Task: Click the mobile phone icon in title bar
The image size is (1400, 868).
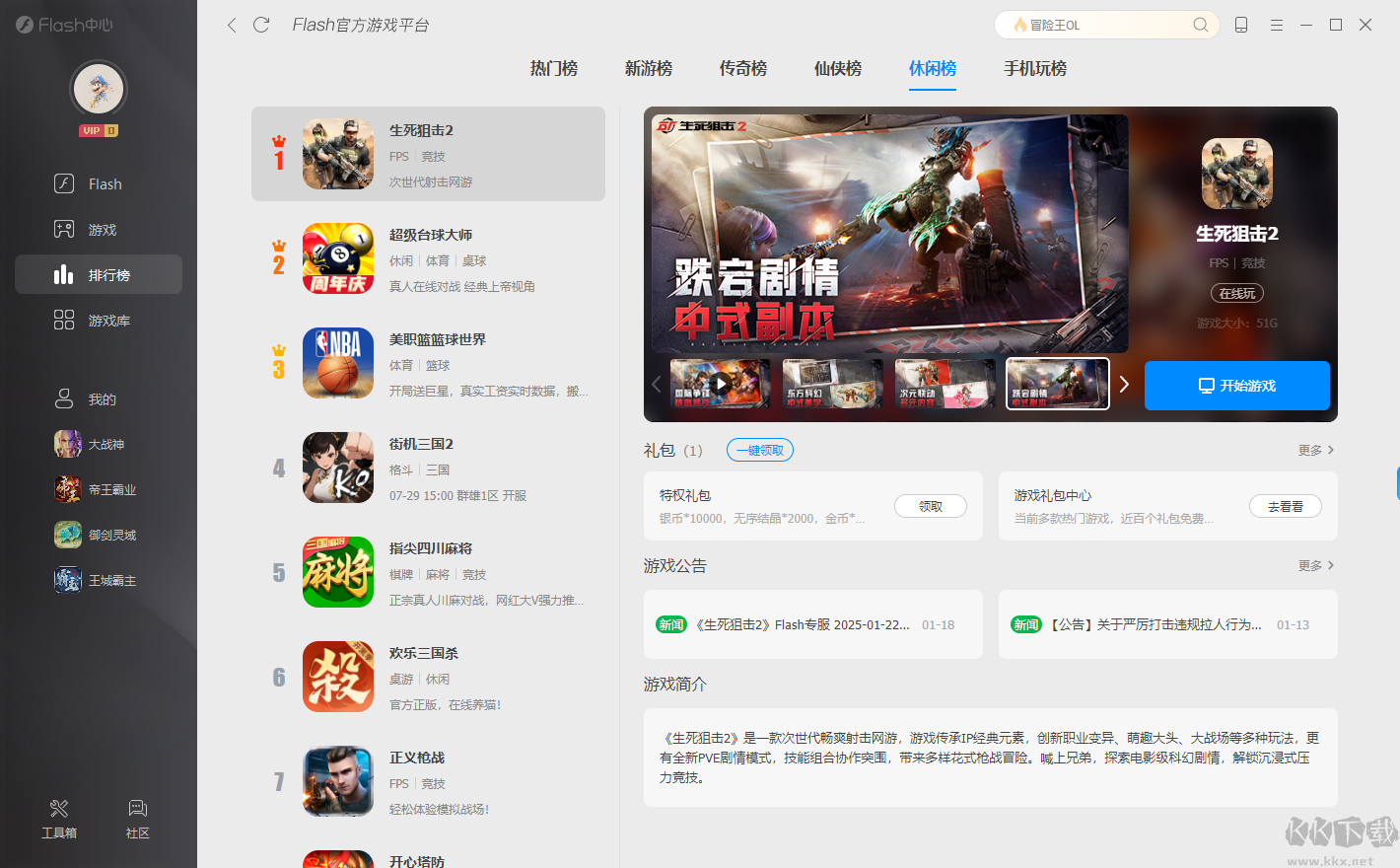Action: point(1241,25)
